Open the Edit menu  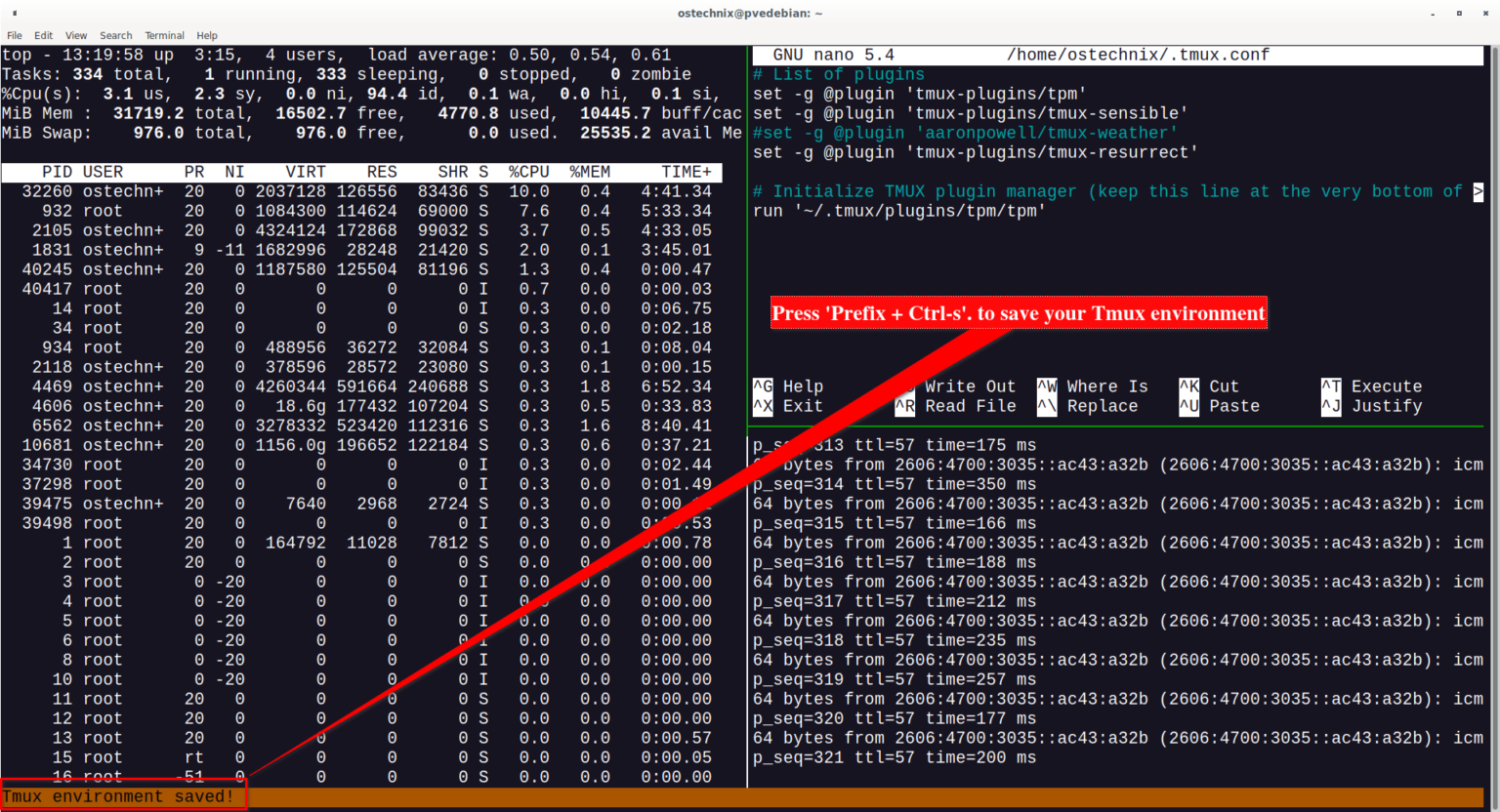[43, 35]
